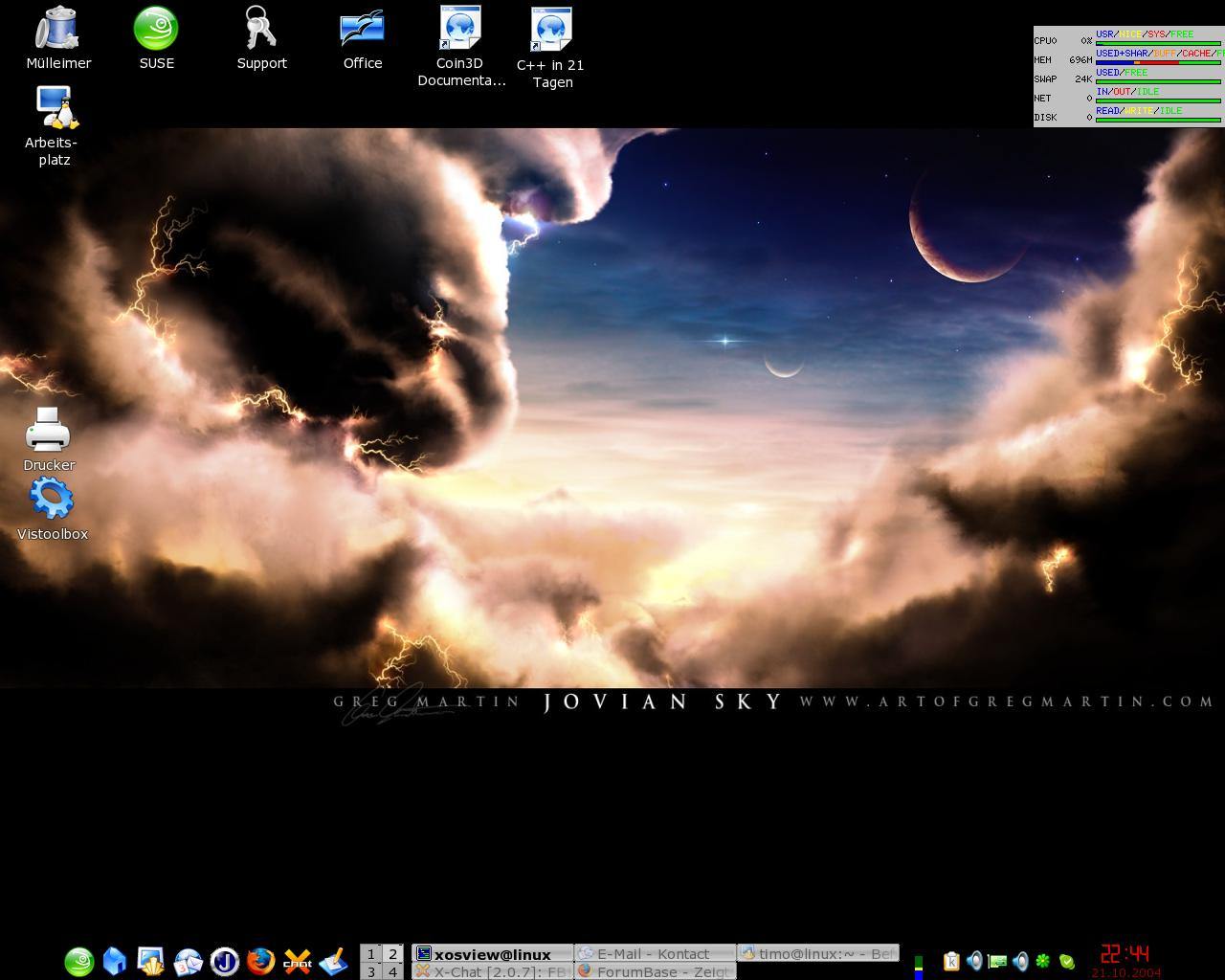Switch to virtual desktop 3

(x=371, y=971)
